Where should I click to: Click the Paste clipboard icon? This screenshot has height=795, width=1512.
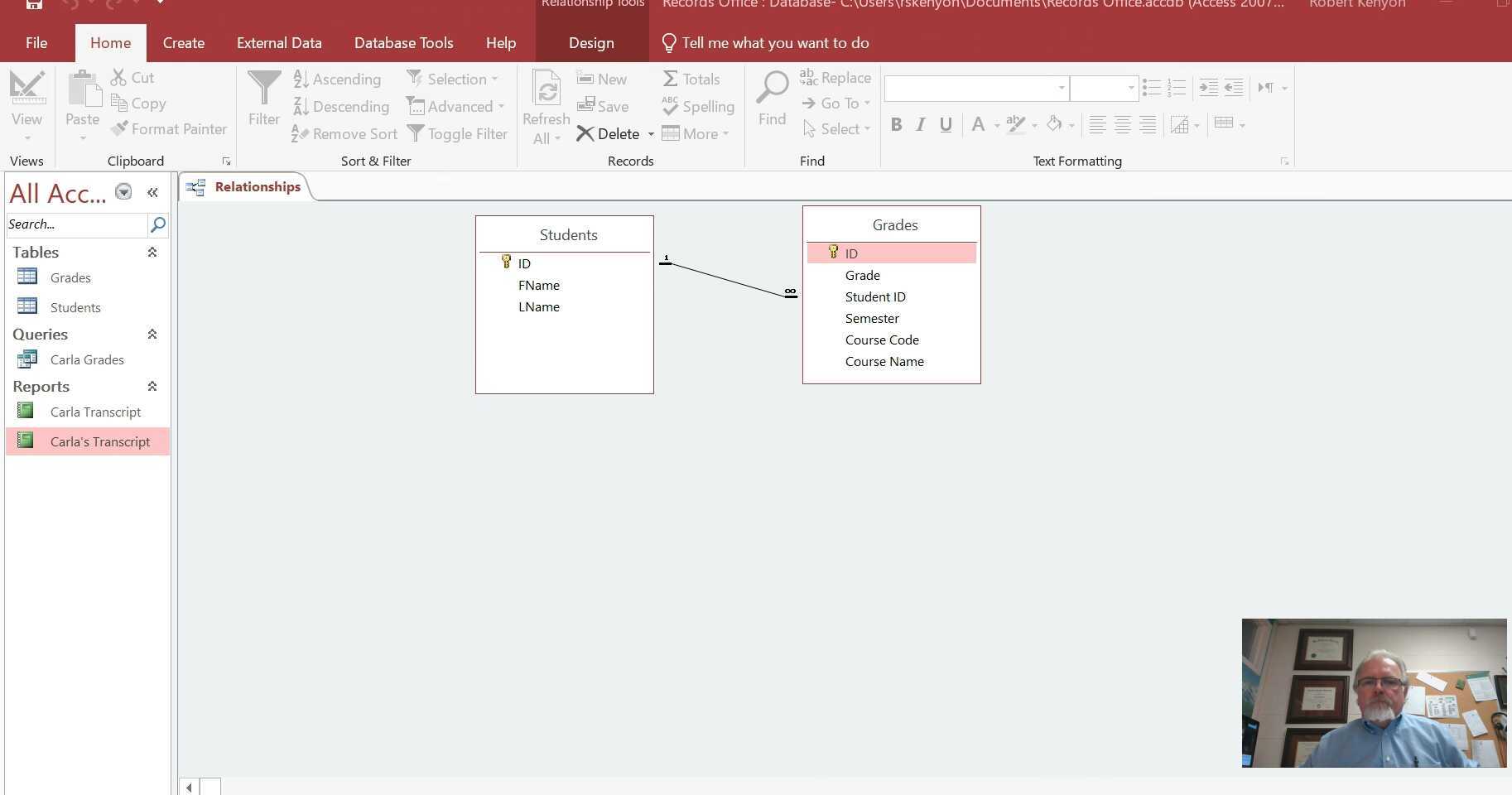point(83,89)
